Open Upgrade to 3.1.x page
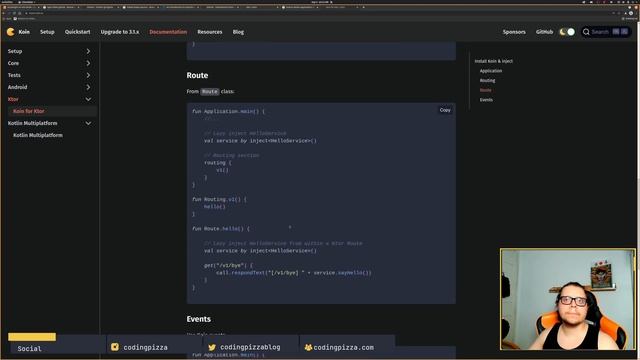 click(120, 32)
